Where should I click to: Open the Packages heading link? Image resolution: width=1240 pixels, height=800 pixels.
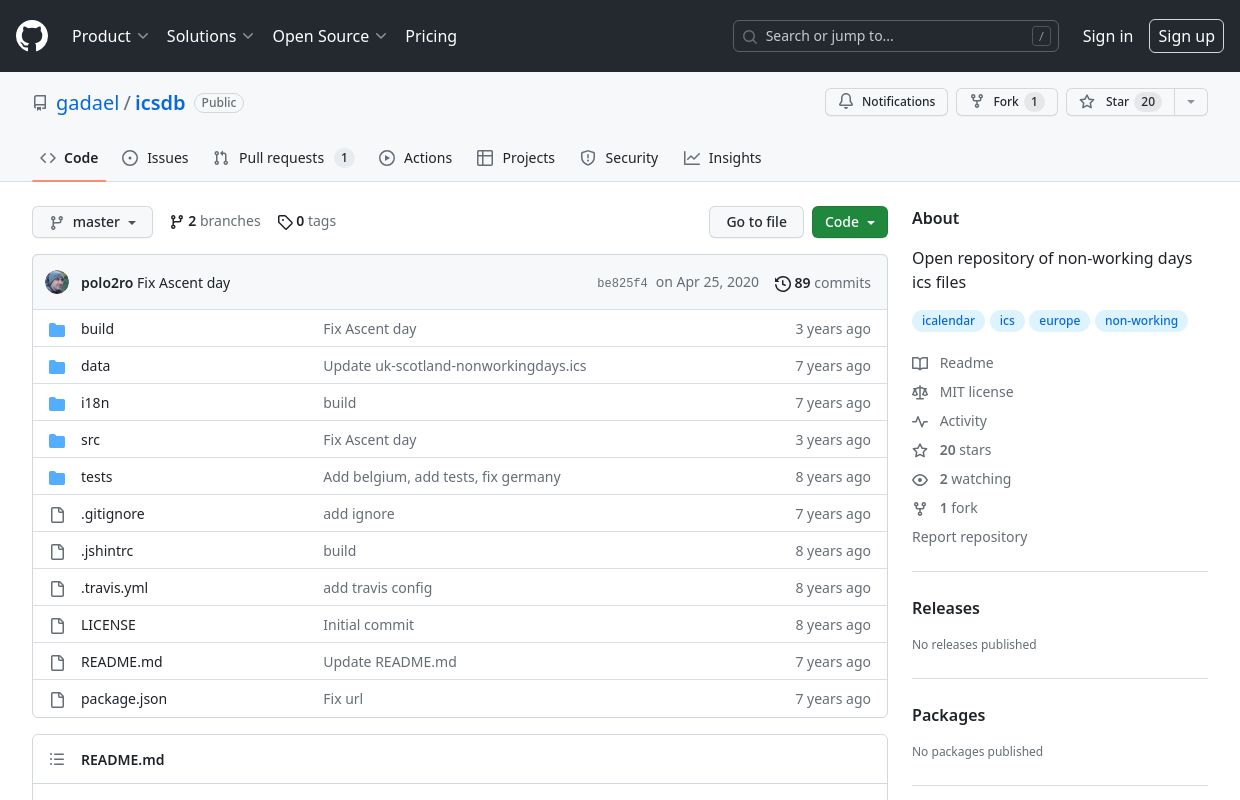[948, 715]
